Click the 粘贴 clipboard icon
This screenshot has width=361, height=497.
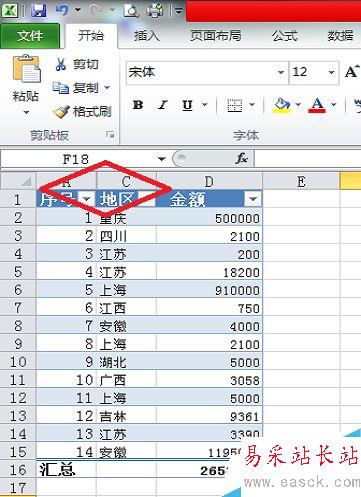tap(26, 68)
